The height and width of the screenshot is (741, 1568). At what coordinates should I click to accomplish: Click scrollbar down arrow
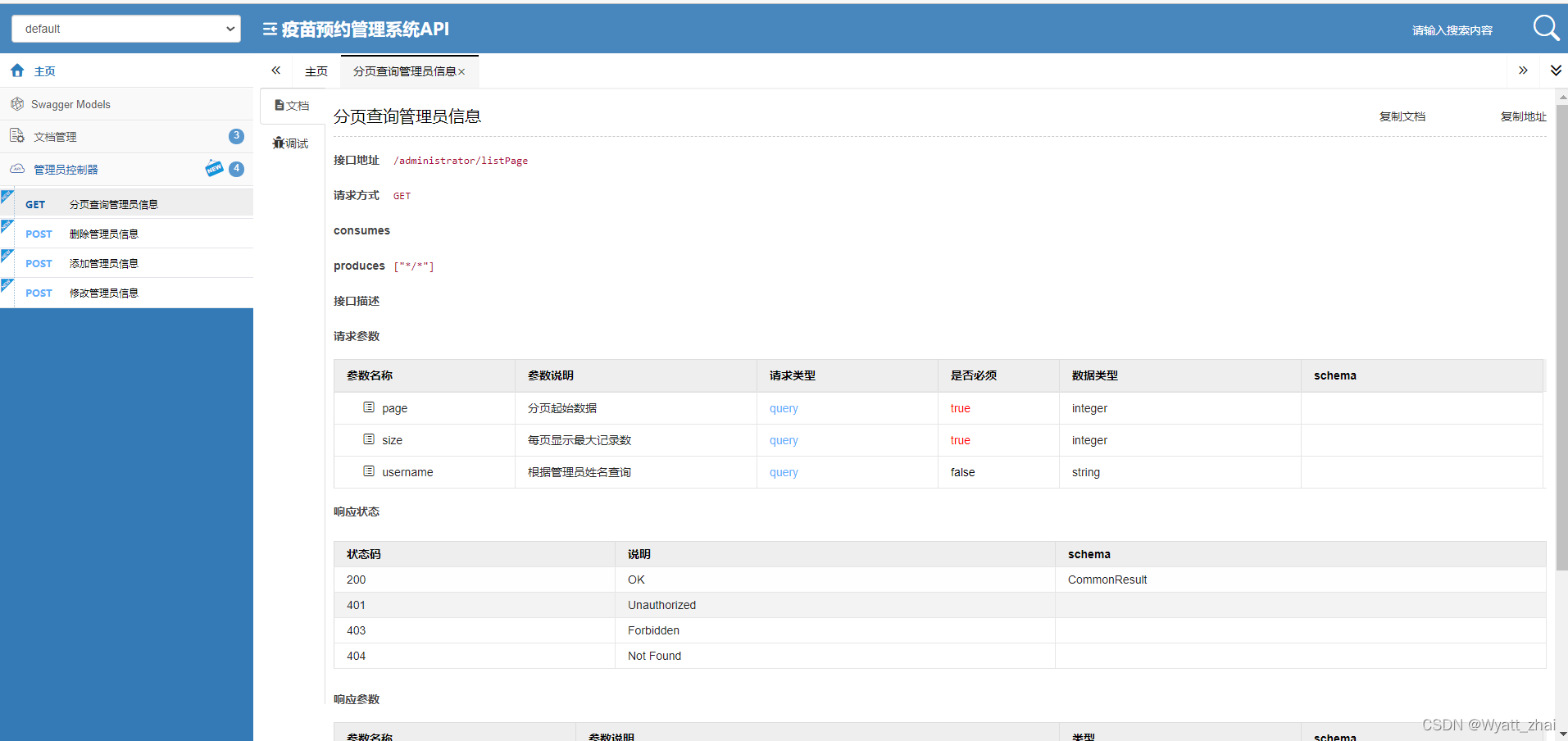tap(1561, 734)
